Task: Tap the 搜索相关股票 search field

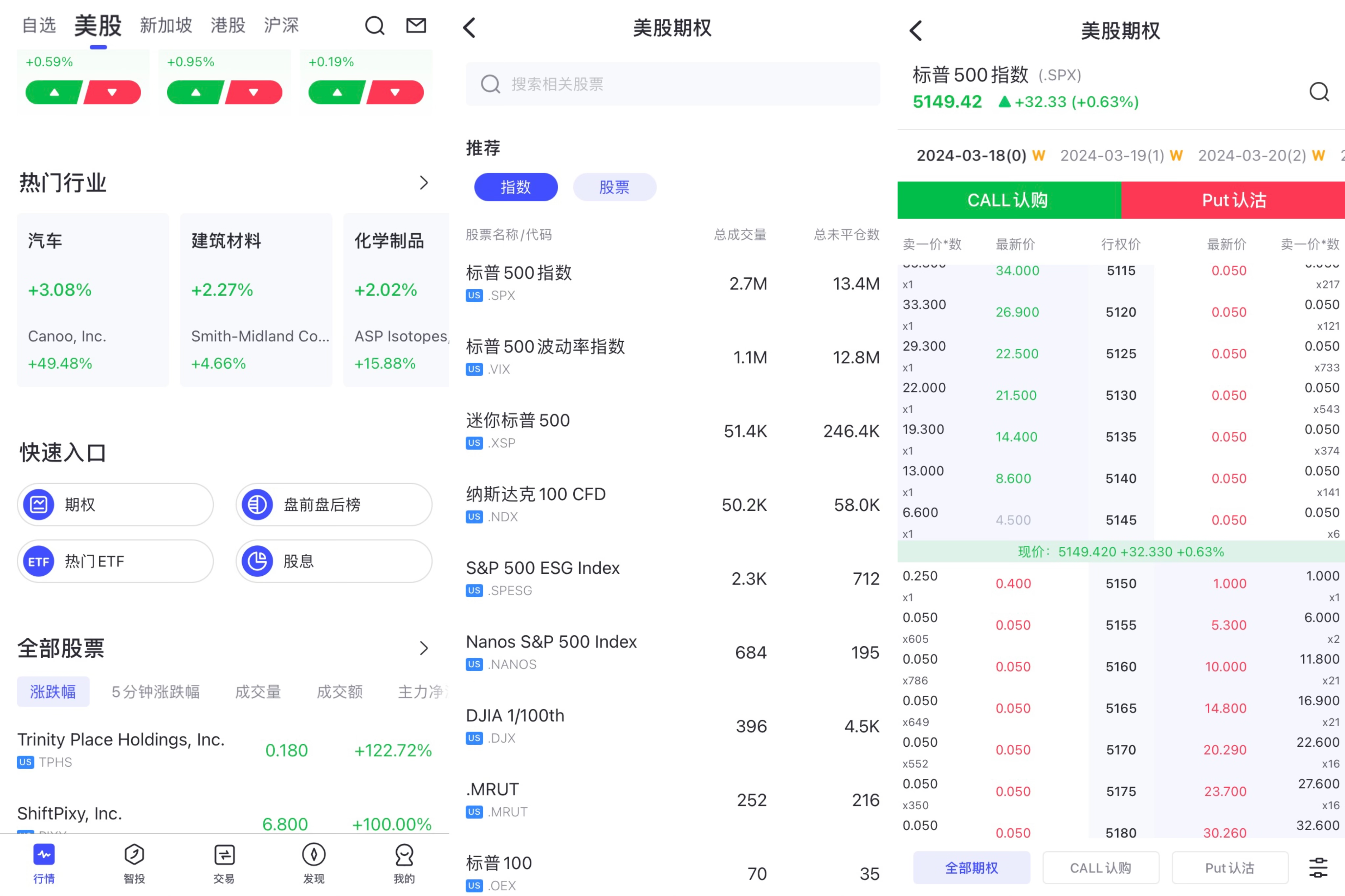Action: coord(672,84)
